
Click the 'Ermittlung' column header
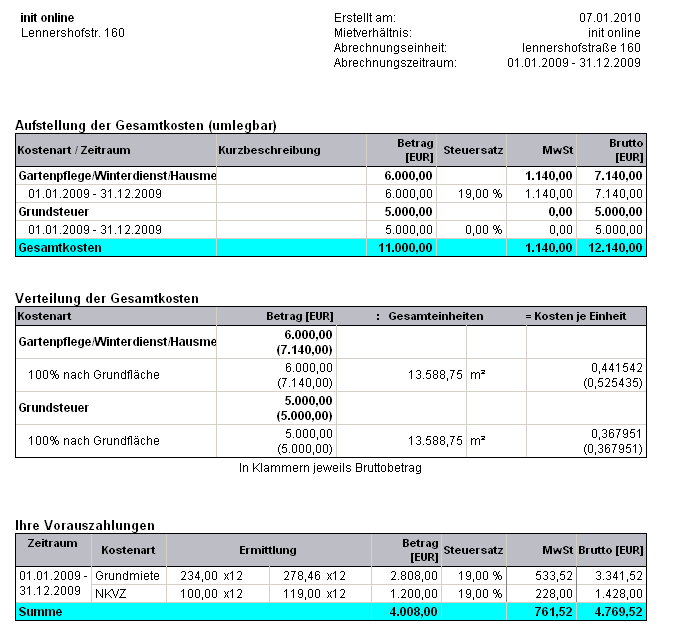268,550
